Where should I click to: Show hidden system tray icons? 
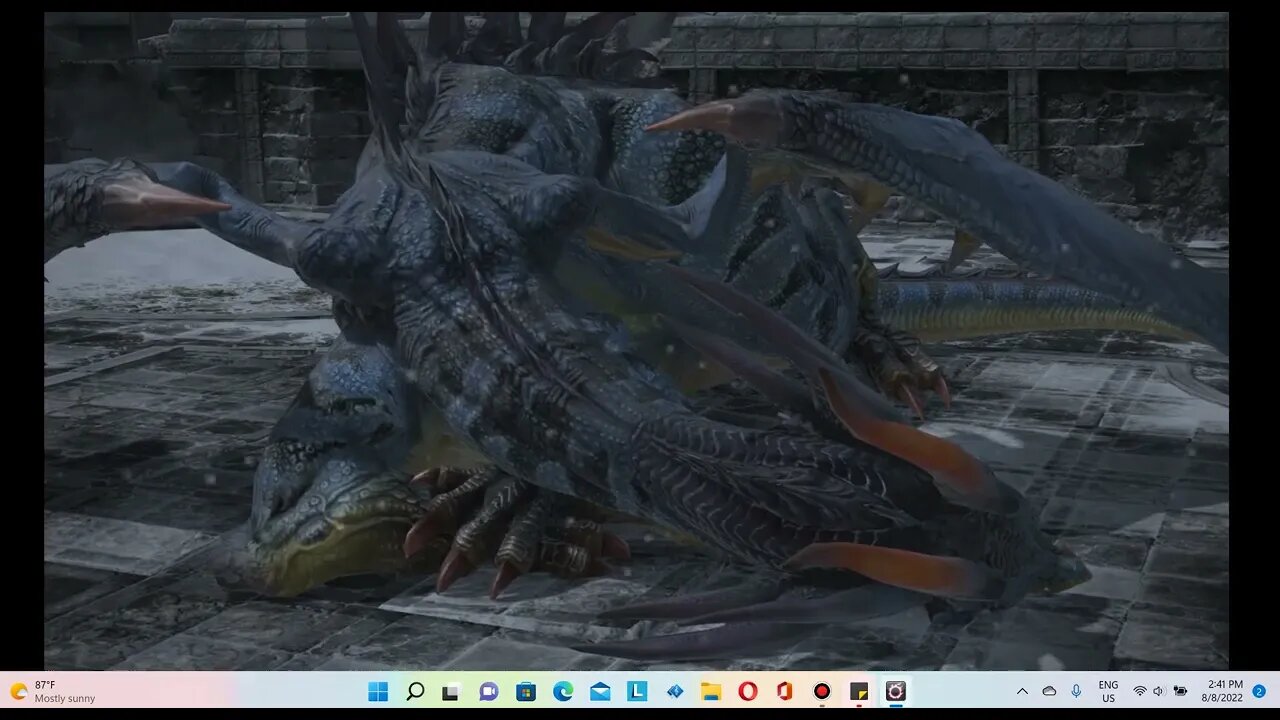(1022, 691)
